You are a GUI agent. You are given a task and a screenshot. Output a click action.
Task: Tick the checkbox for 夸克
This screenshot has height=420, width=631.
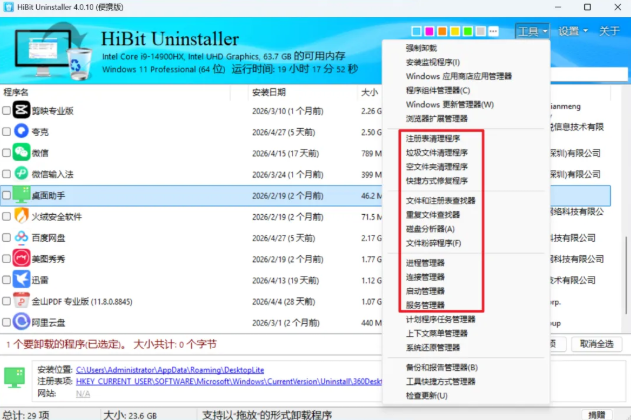6,132
